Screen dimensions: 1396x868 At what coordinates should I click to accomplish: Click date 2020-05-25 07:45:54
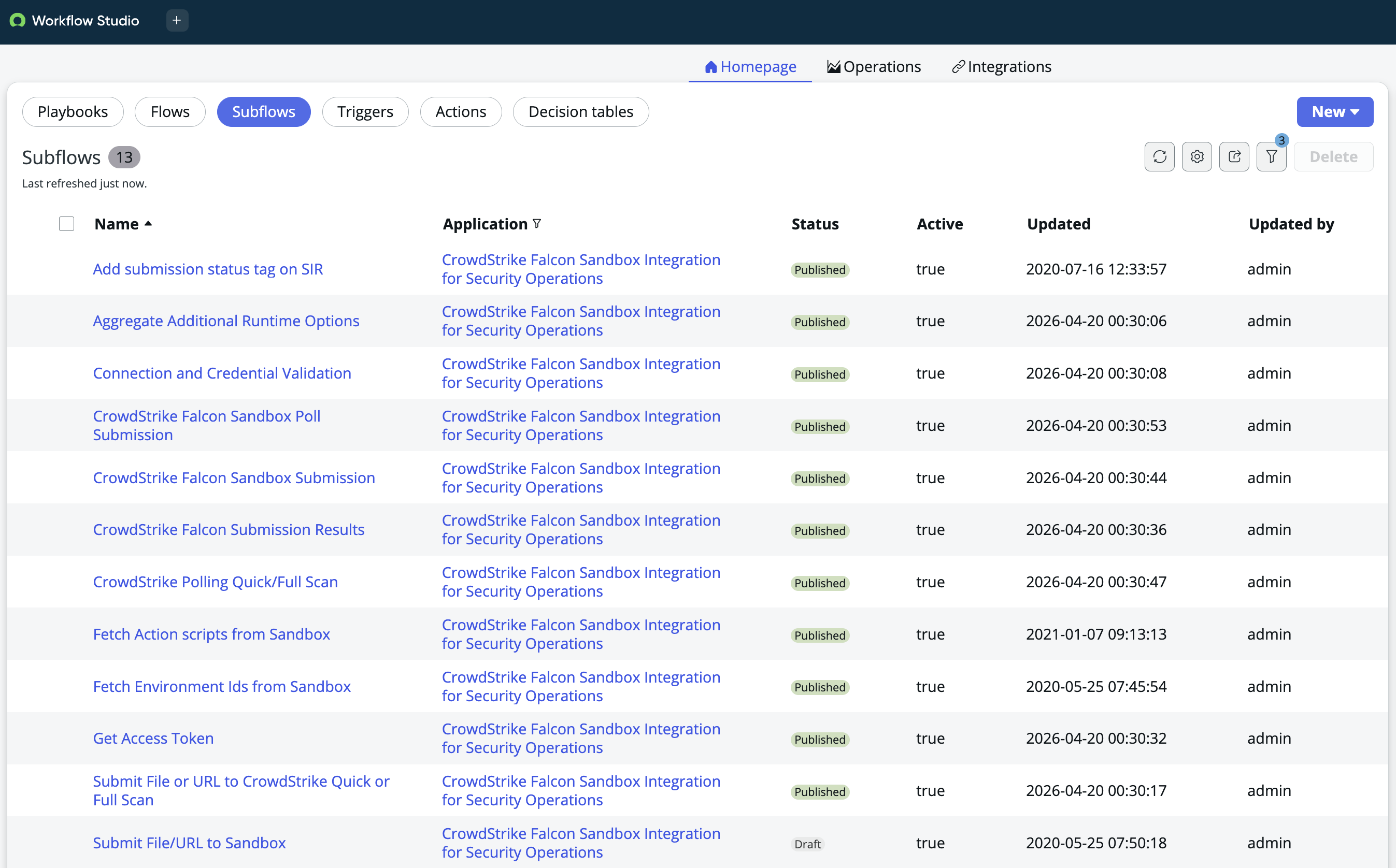1096,686
